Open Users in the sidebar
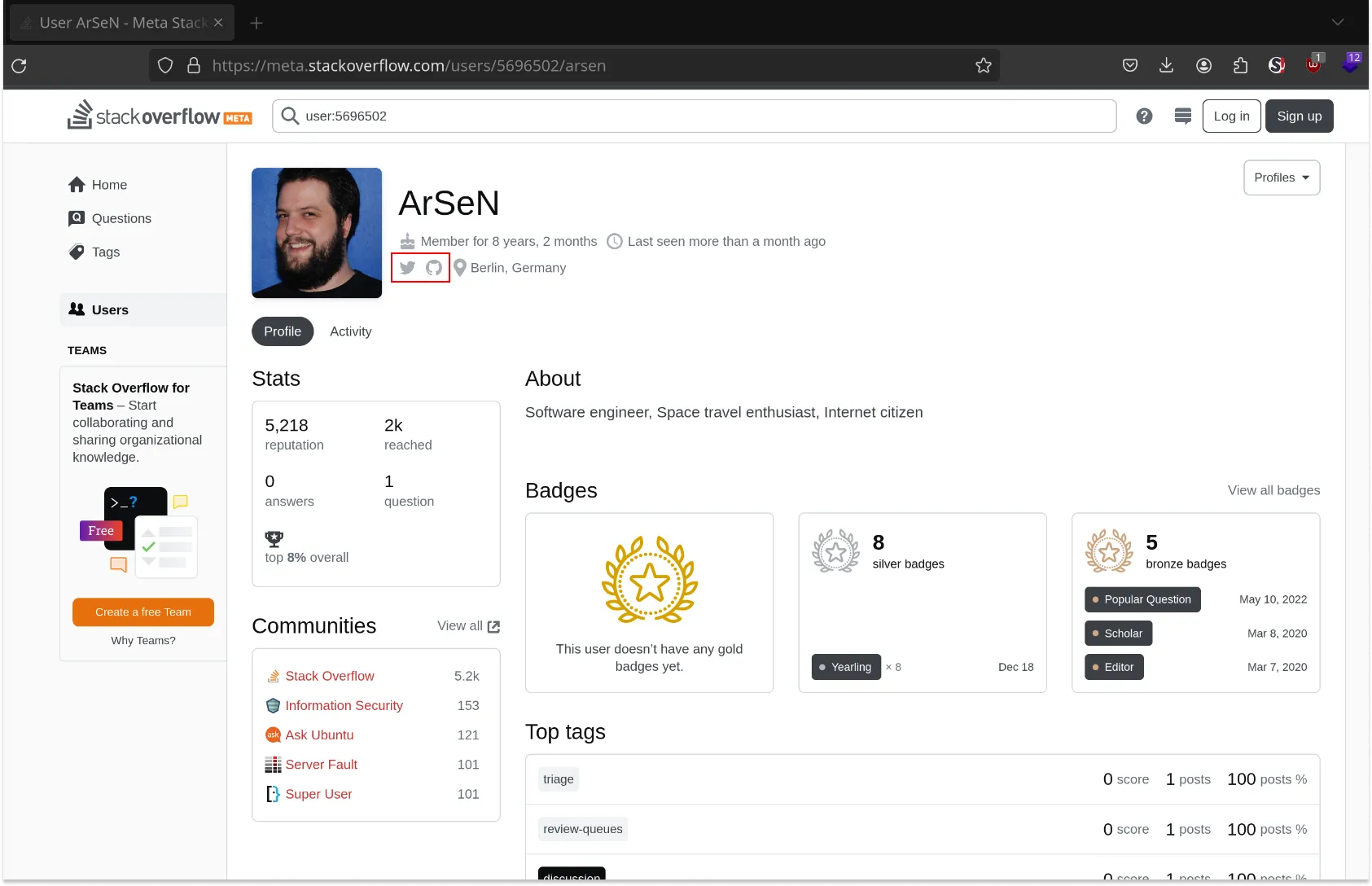Viewport: 1372px width, 886px height. (x=143, y=309)
